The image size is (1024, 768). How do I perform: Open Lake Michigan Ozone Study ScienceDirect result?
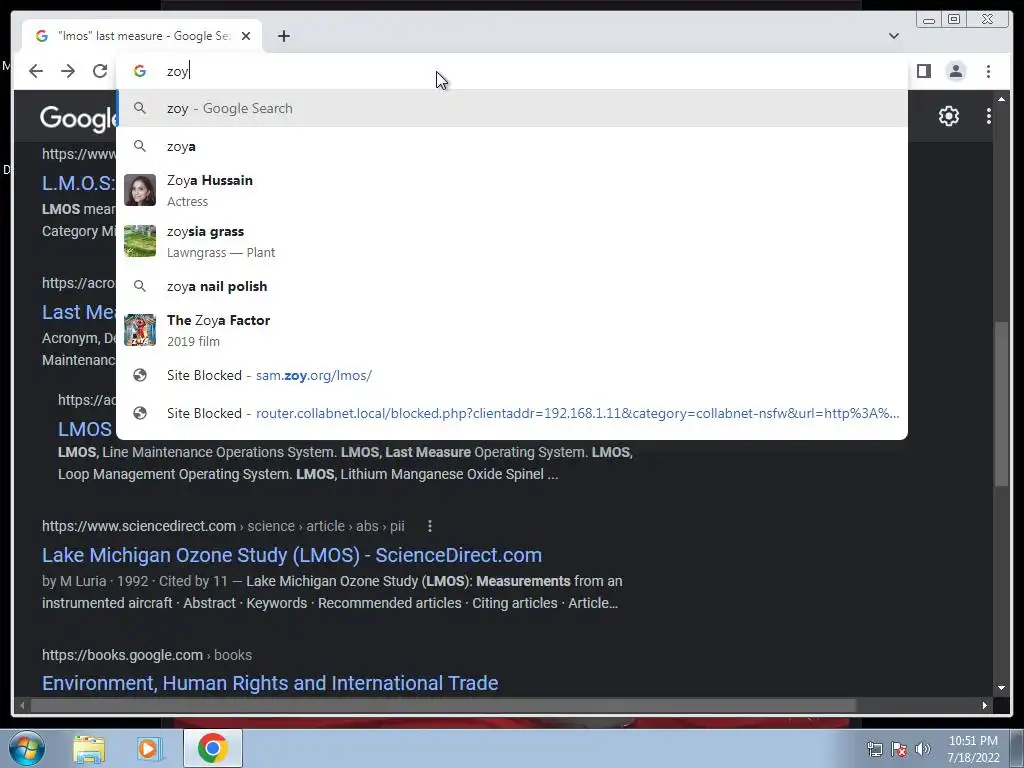tap(292, 555)
